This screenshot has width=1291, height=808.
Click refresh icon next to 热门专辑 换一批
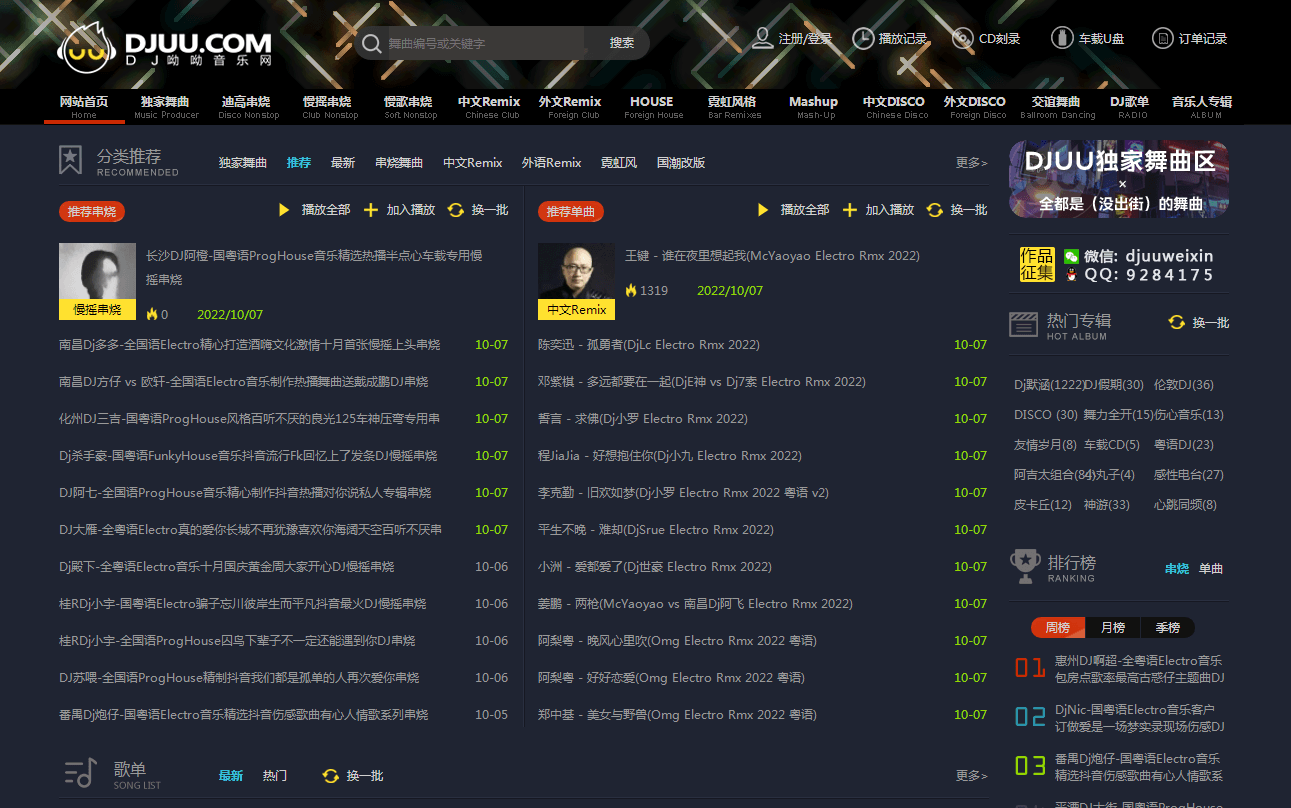pos(1177,322)
